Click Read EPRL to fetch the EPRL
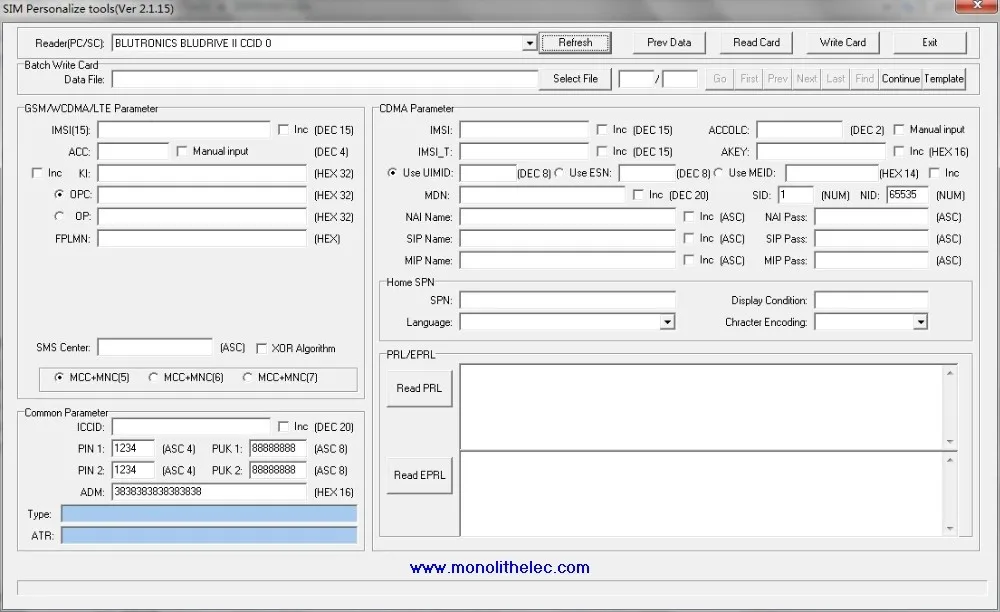 coord(419,475)
